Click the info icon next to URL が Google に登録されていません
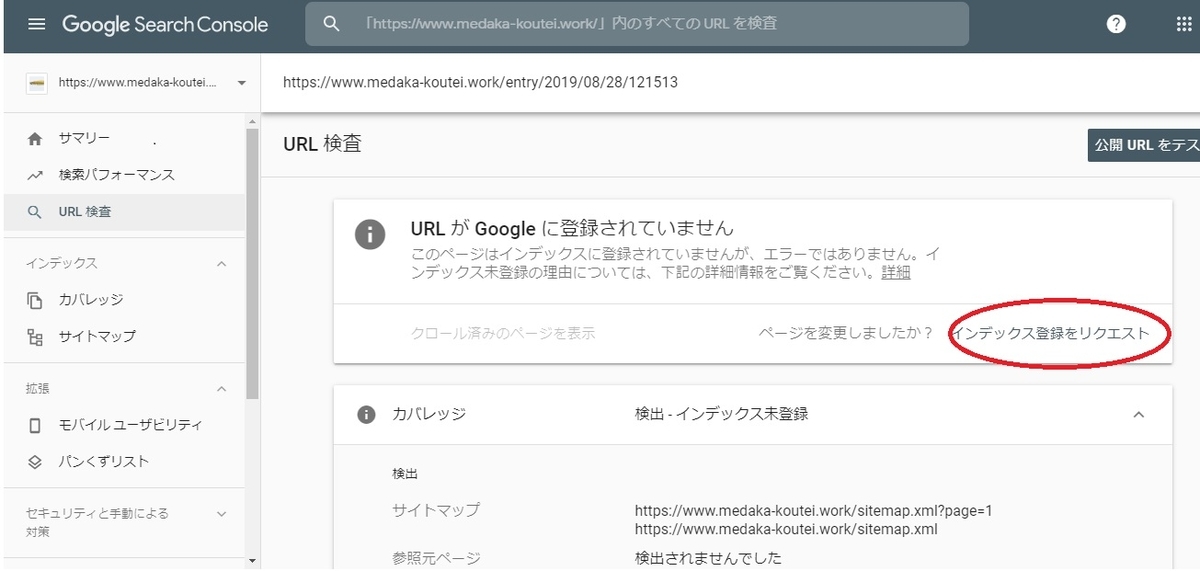This screenshot has width=1200, height=571. 369,235
